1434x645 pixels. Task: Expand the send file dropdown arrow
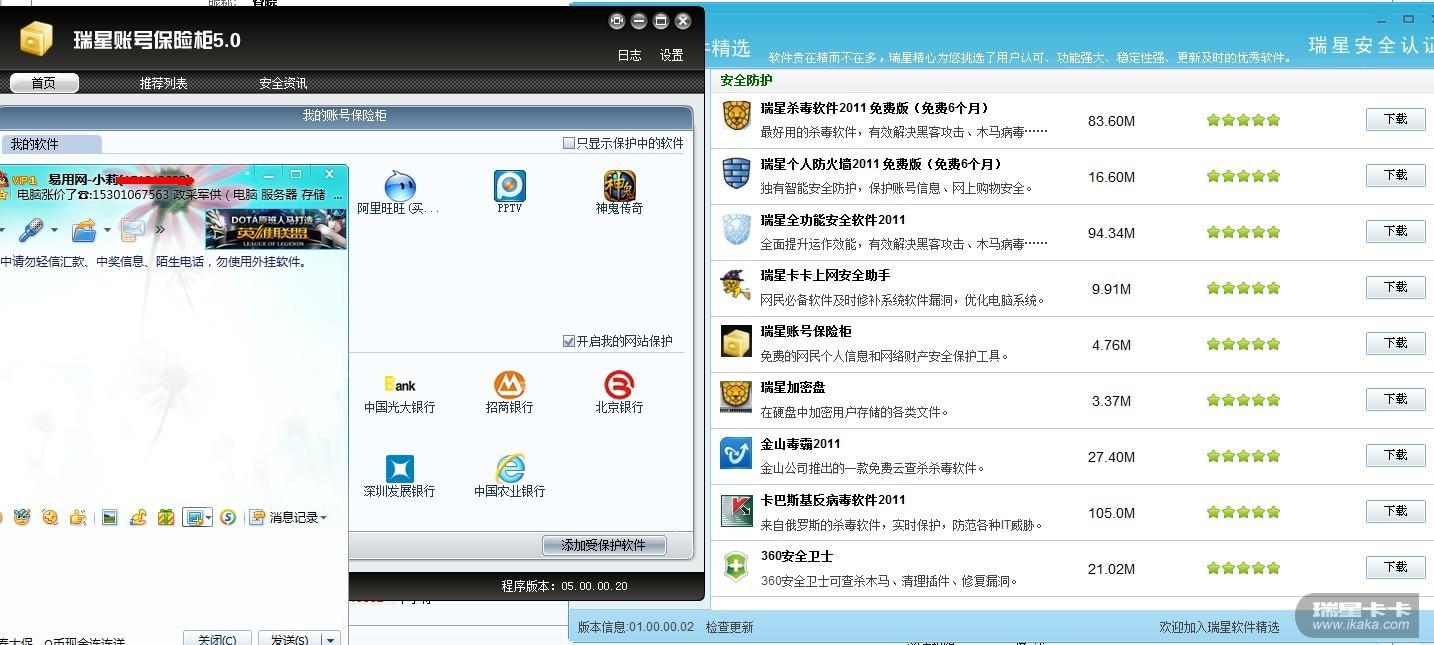107,231
